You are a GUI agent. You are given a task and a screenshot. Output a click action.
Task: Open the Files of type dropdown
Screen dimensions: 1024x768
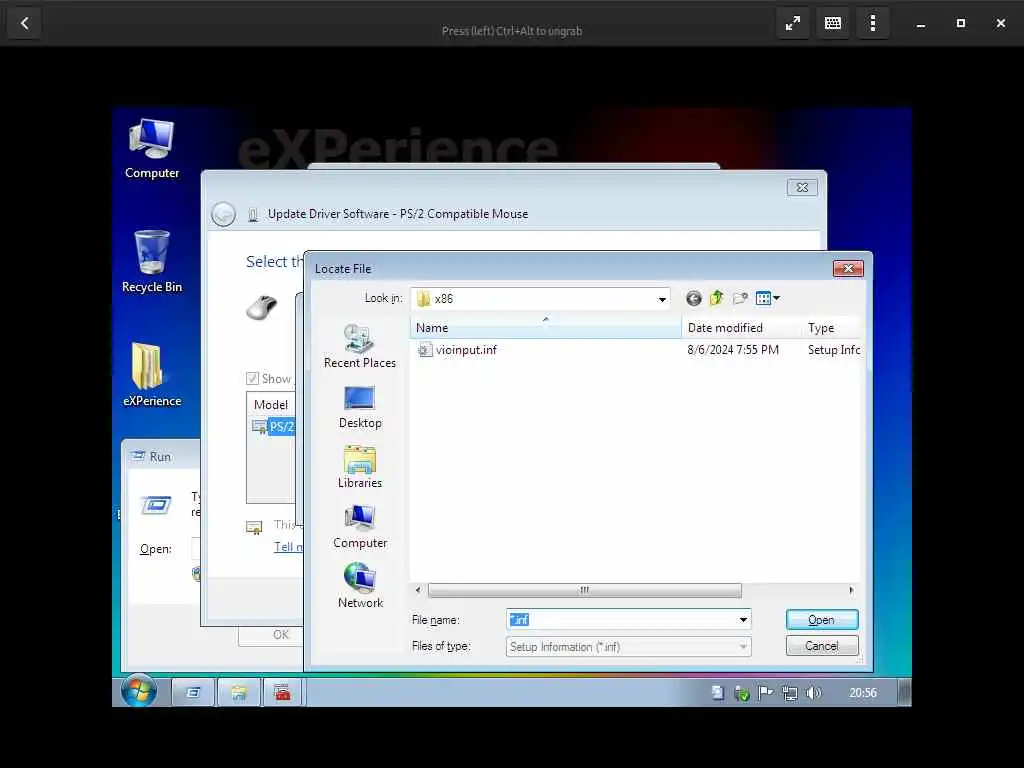click(628, 647)
